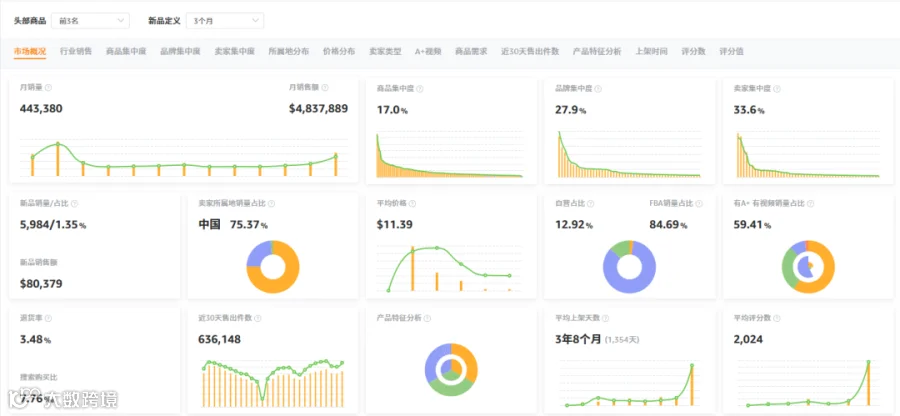Open the 产品特征分析 tab
Screen dimensions: 900x416
tap(597, 51)
